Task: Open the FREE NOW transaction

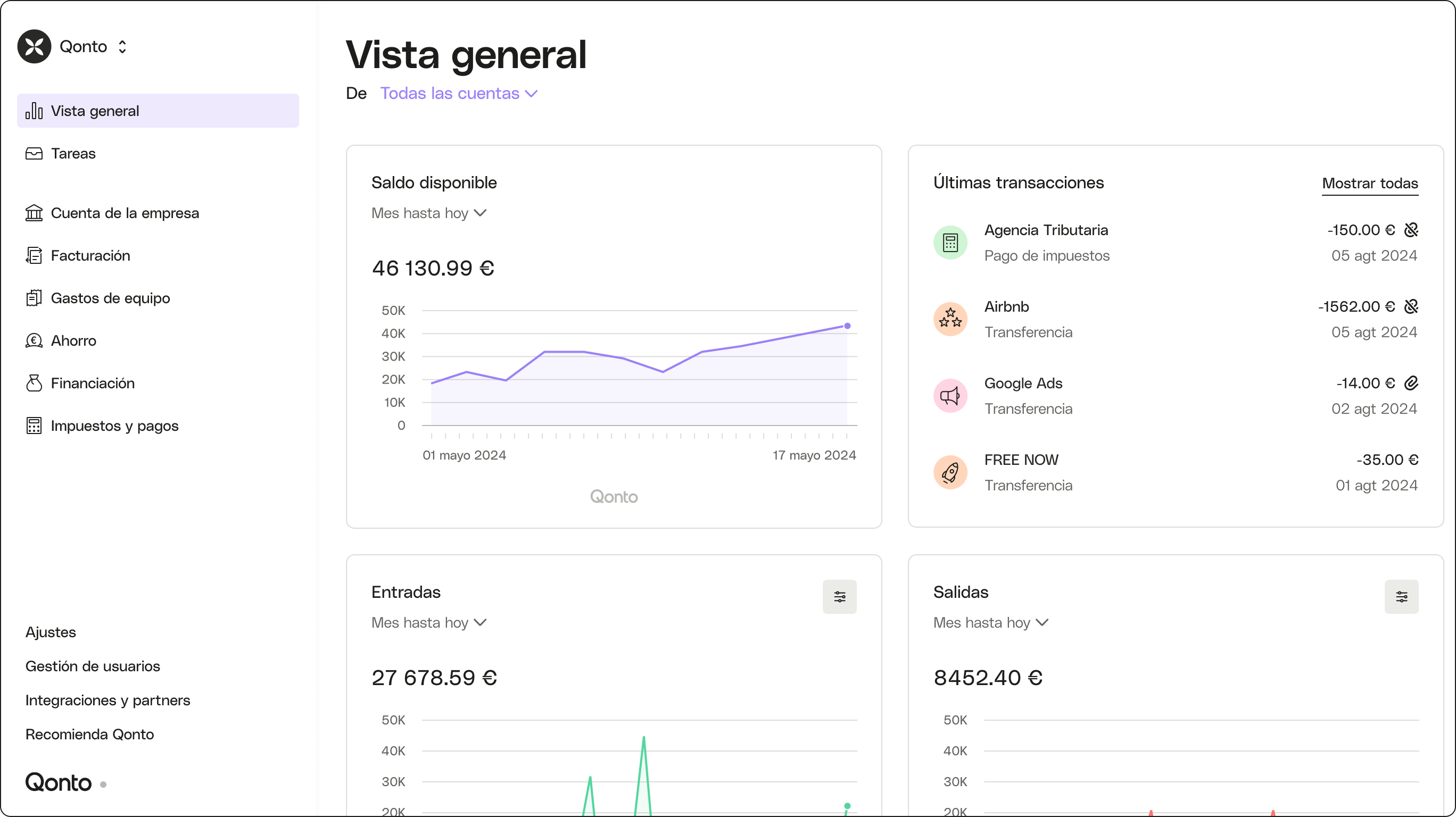Action: tap(1176, 472)
